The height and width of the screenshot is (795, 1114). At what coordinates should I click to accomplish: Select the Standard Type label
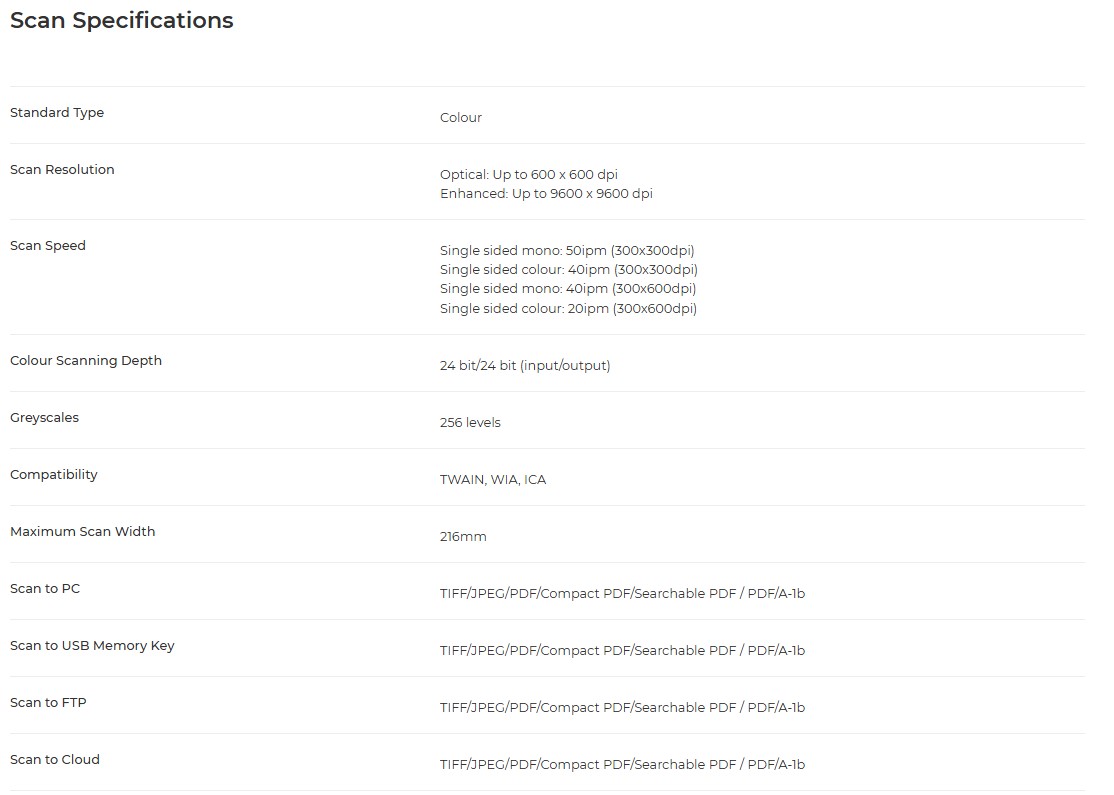tap(57, 112)
